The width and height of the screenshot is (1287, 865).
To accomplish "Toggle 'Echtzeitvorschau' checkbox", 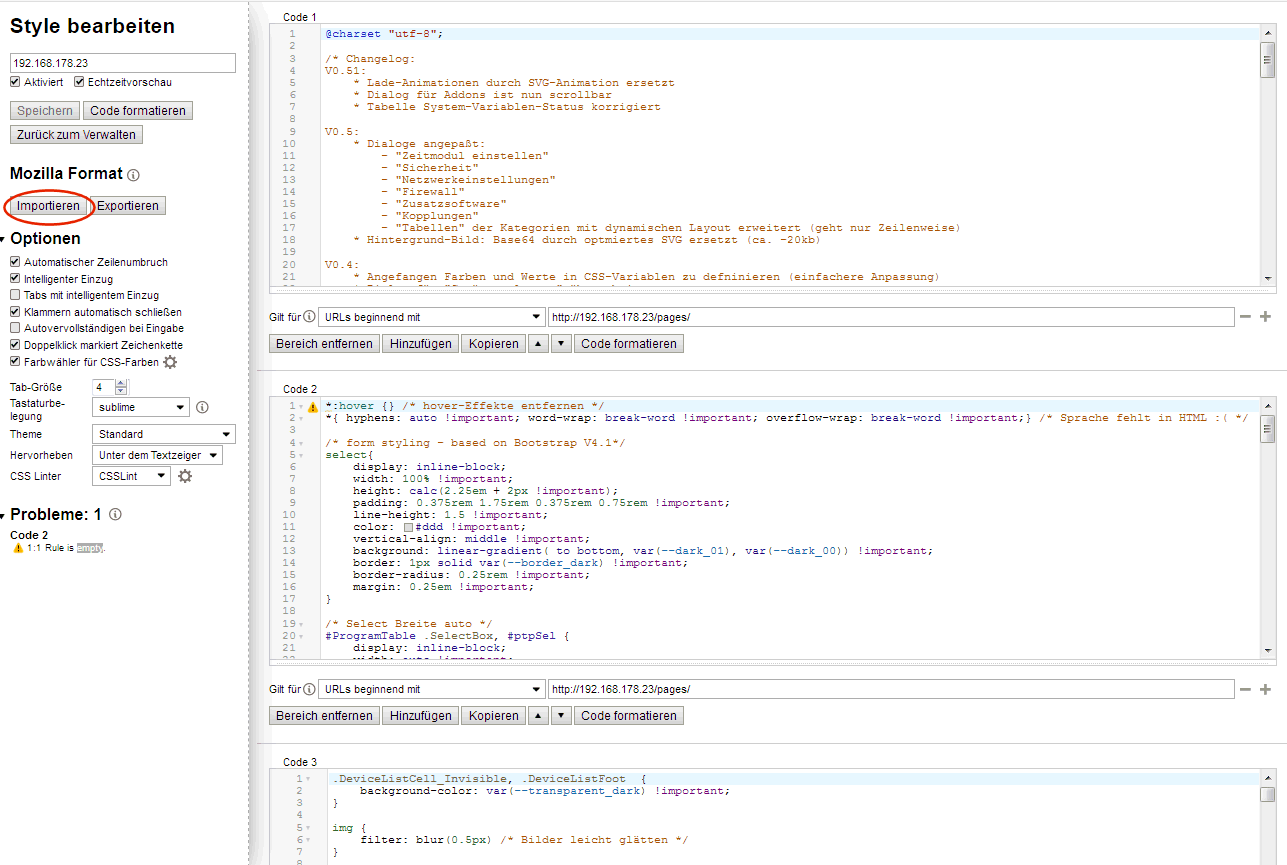I will pyautogui.click(x=79, y=82).
